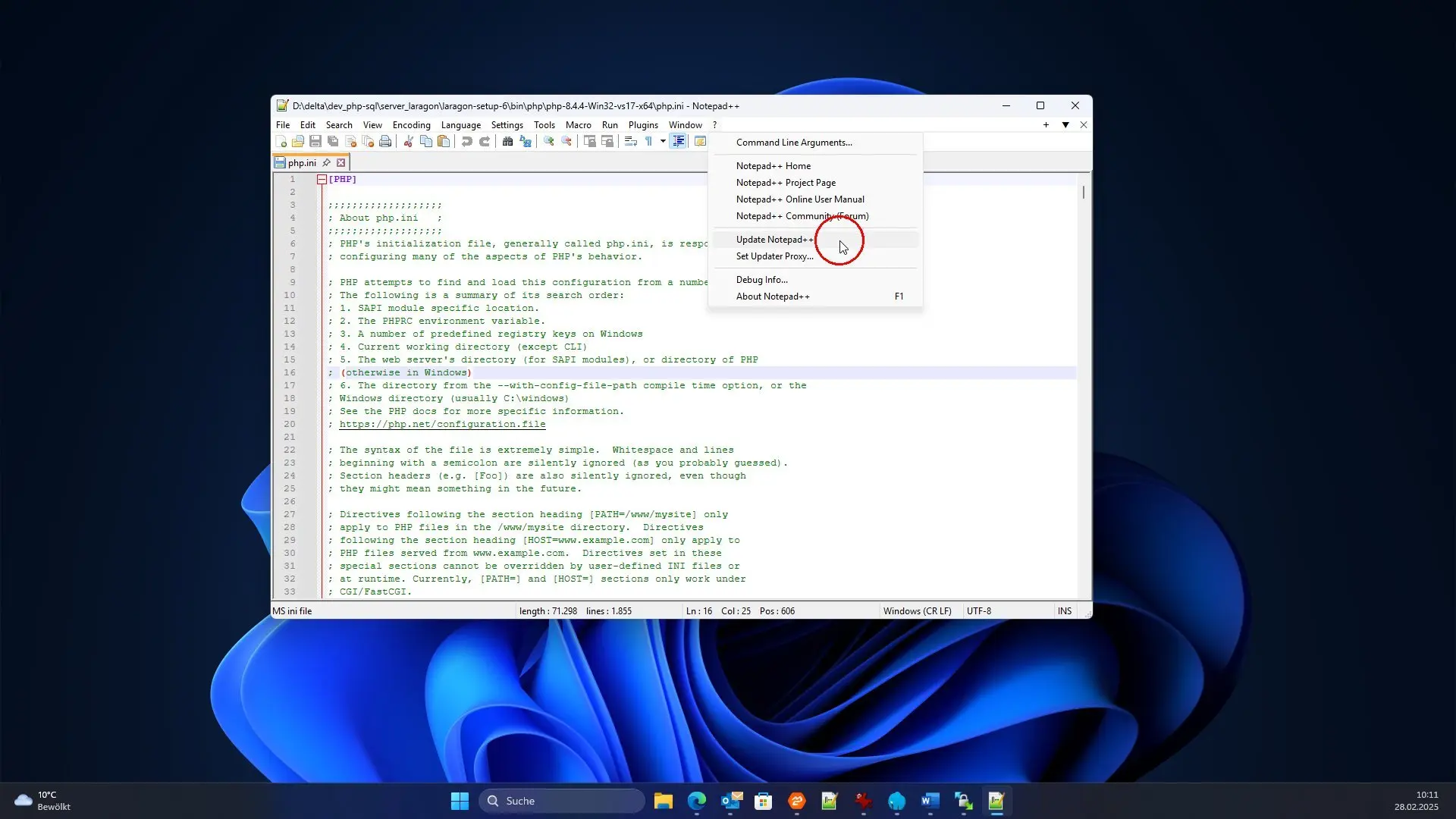Toggle the Word Wrap toolbar icon
Image resolution: width=1456 pixels, height=819 pixels.
(630, 142)
